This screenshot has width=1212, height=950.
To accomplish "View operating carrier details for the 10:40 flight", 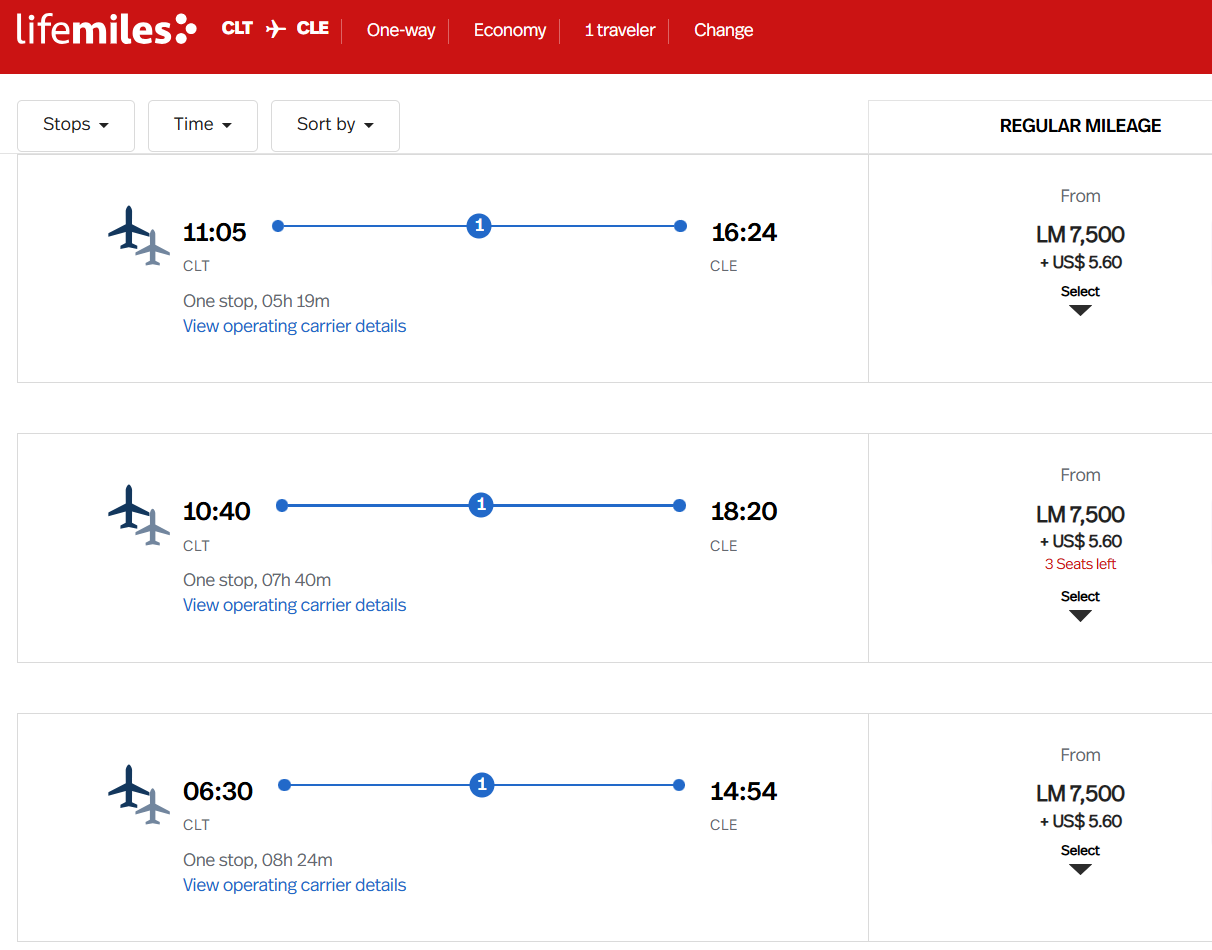I will (x=294, y=605).
